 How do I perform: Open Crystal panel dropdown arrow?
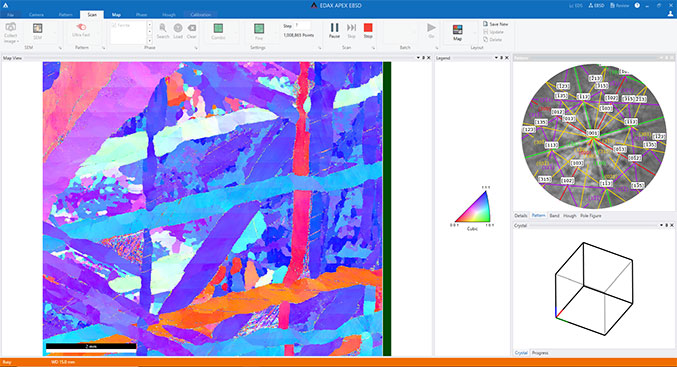click(661, 225)
